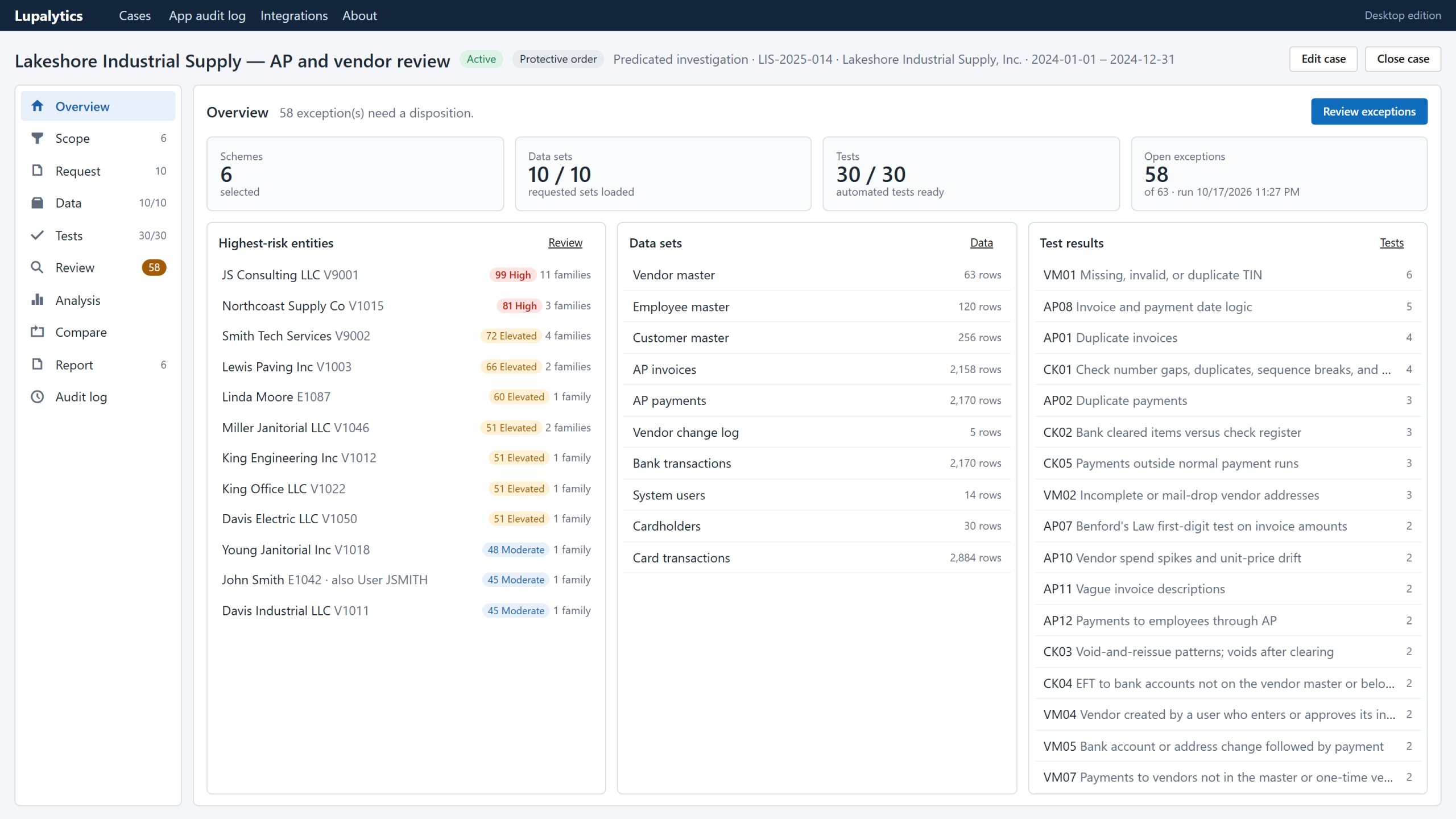Click the Protective order tag
This screenshot has width=1456, height=819.
coord(558,59)
